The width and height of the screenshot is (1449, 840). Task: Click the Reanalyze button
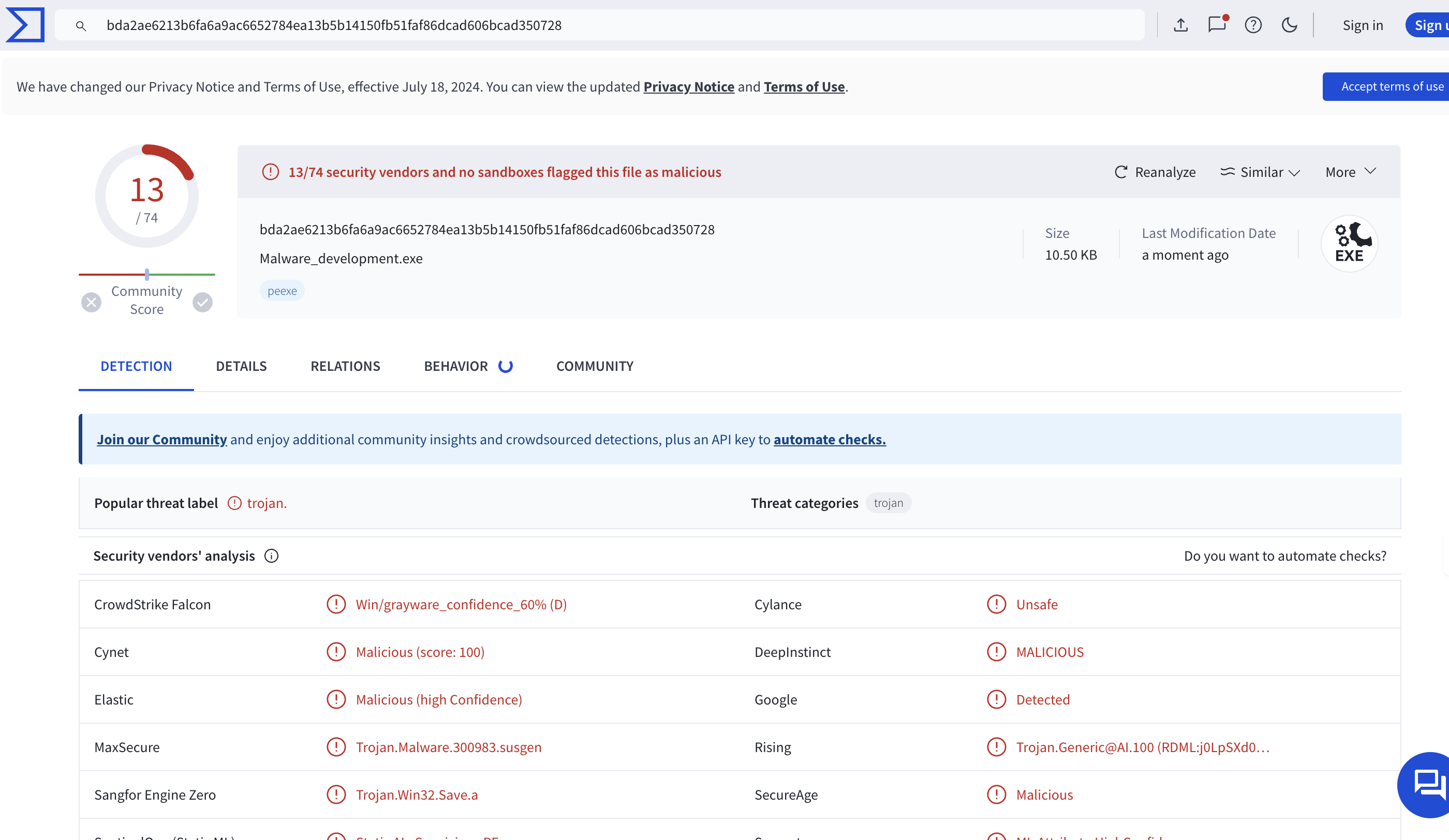(x=1155, y=172)
